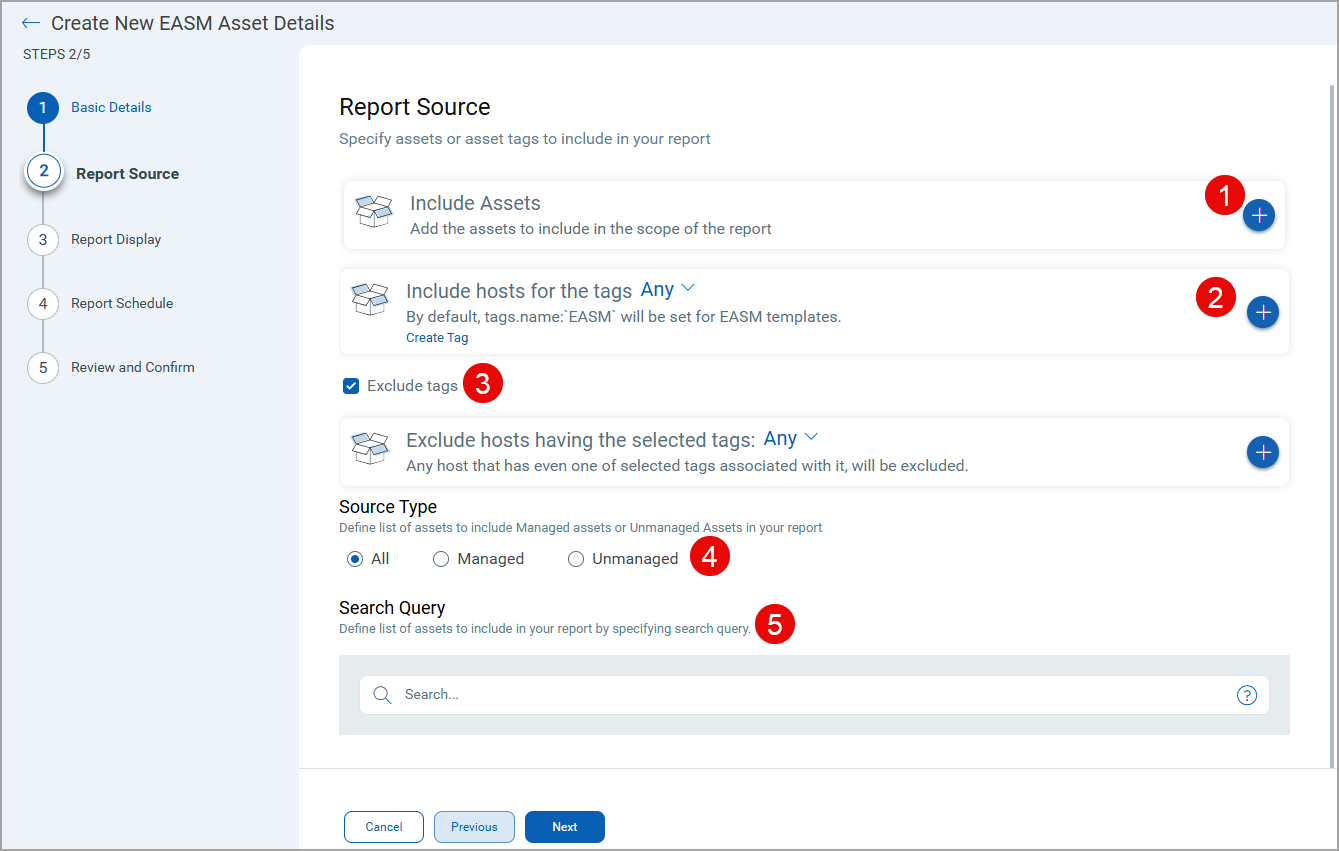Select the Unmanaged source type
This screenshot has height=851, width=1339.
(576, 559)
